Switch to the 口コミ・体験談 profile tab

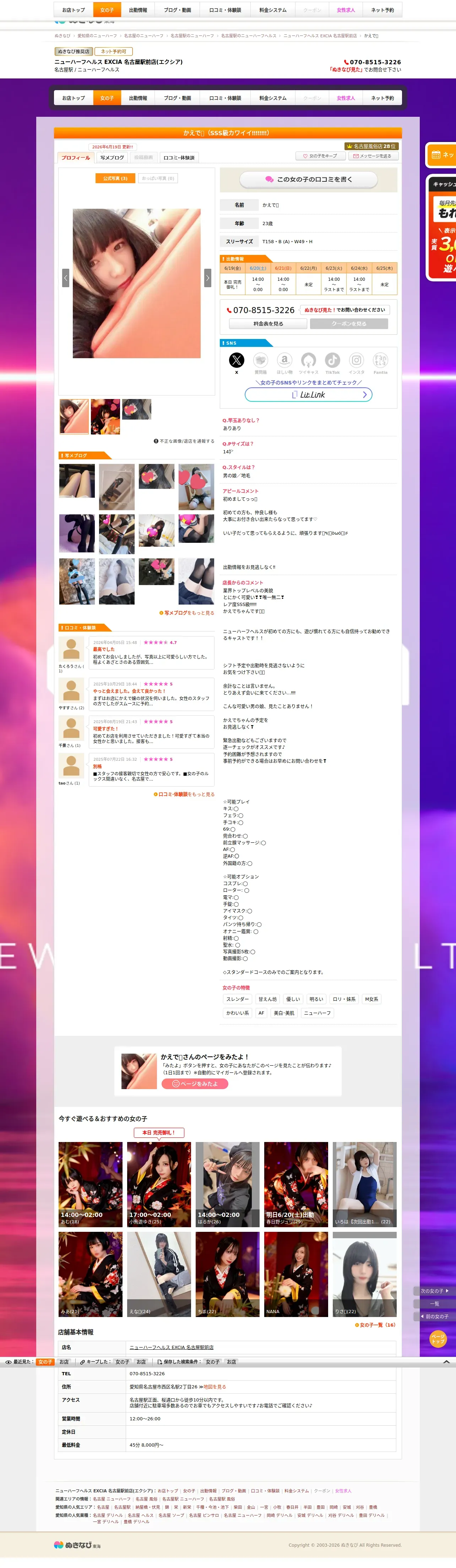point(179,158)
